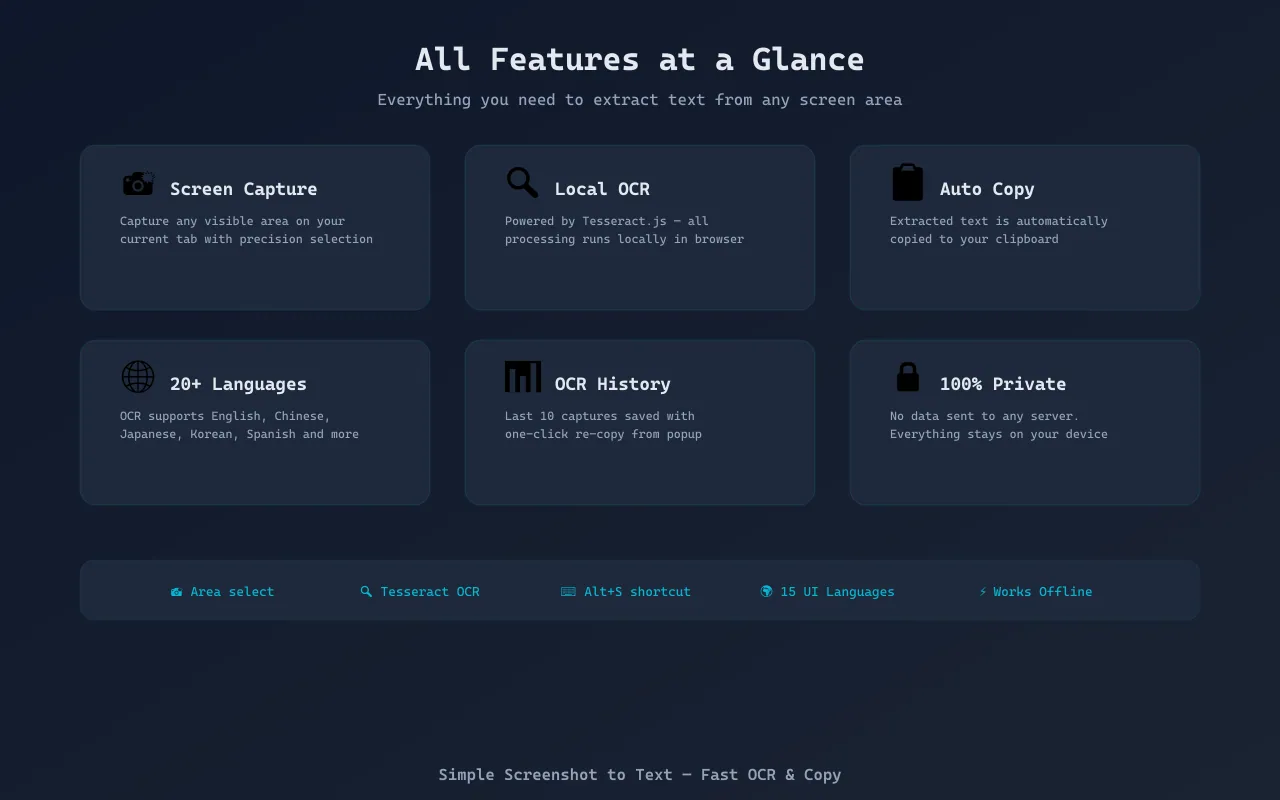
Task: Click the description "Capture any visible area on your current tab"
Action: click(246, 230)
